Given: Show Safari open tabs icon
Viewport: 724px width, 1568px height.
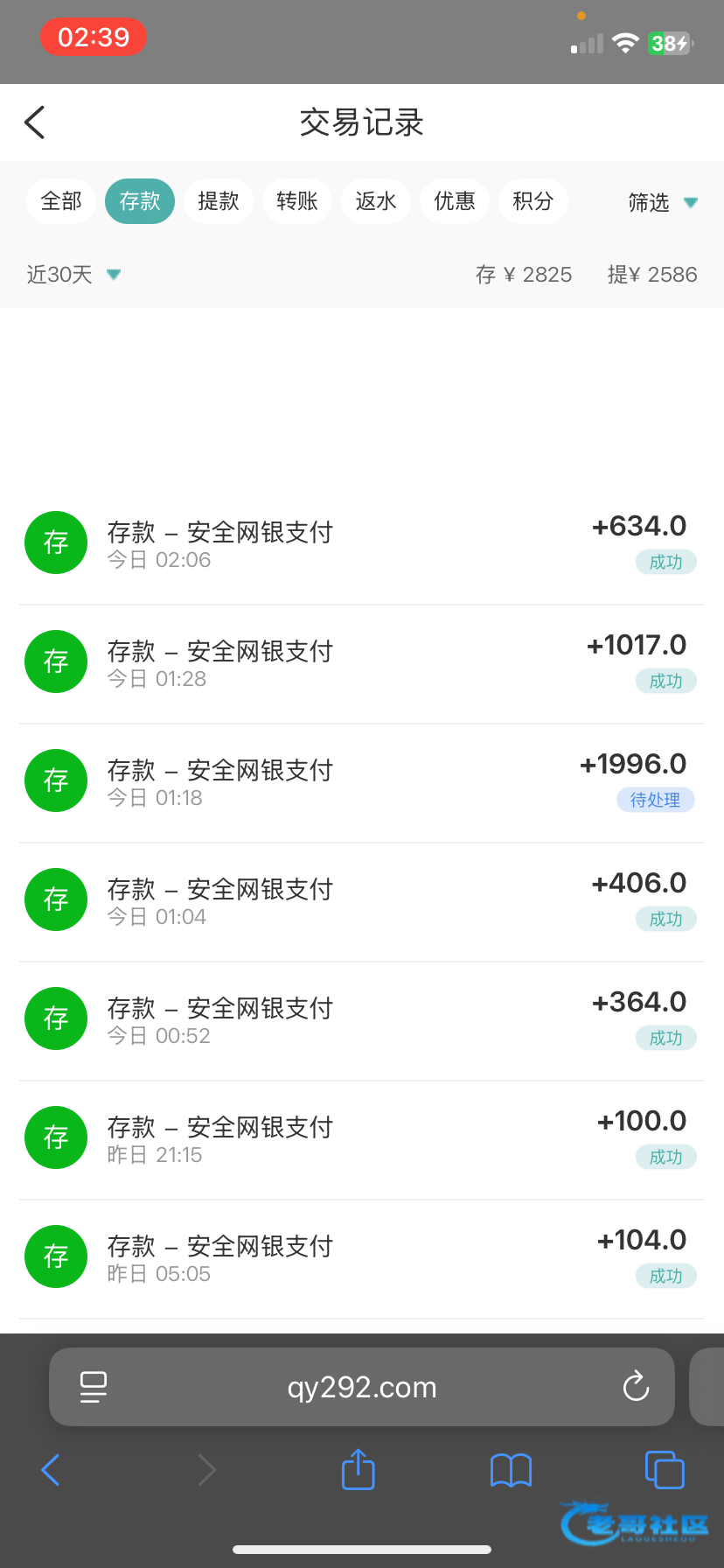Looking at the screenshot, I should click(665, 1470).
